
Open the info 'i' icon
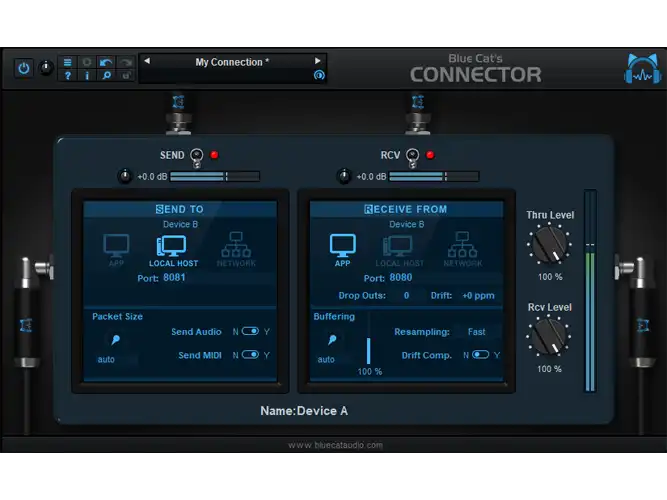[x=87, y=76]
